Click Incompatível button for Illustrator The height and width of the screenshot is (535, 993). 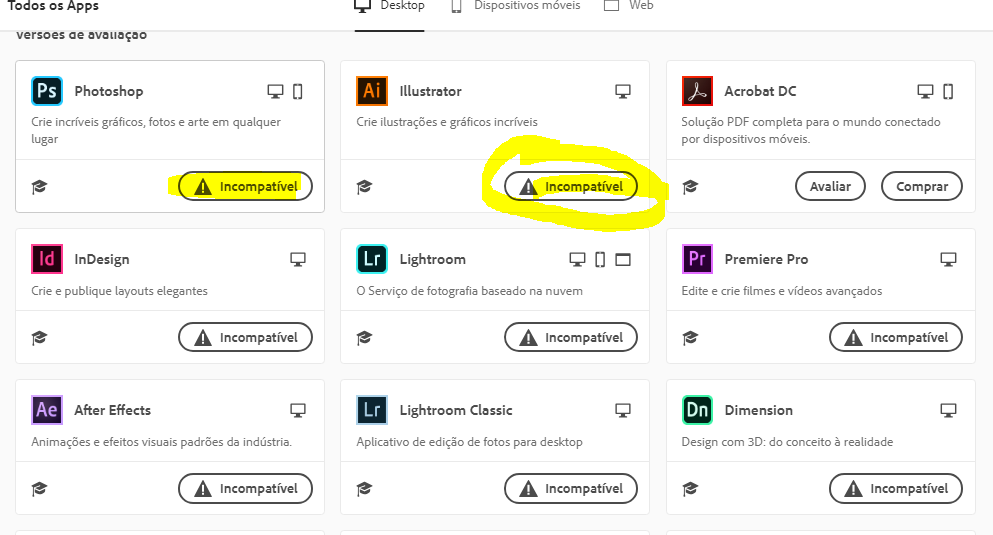(571, 186)
